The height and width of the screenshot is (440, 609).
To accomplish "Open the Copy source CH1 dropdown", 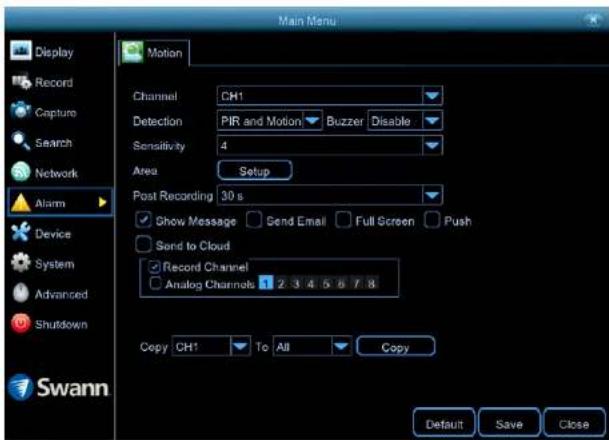I will pyautogui.click(x=211, y=346).
